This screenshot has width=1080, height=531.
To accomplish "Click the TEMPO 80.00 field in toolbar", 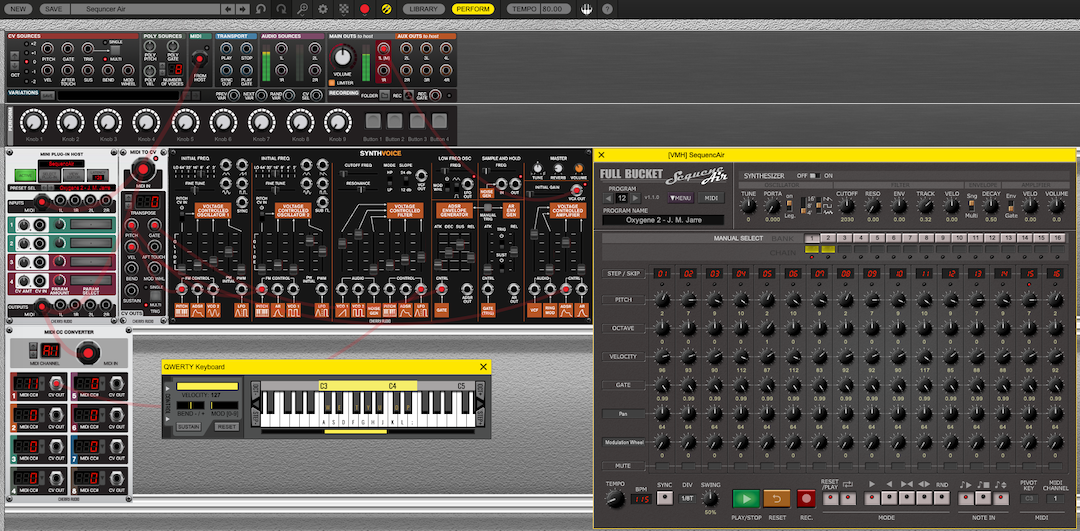I will [540, 9].
